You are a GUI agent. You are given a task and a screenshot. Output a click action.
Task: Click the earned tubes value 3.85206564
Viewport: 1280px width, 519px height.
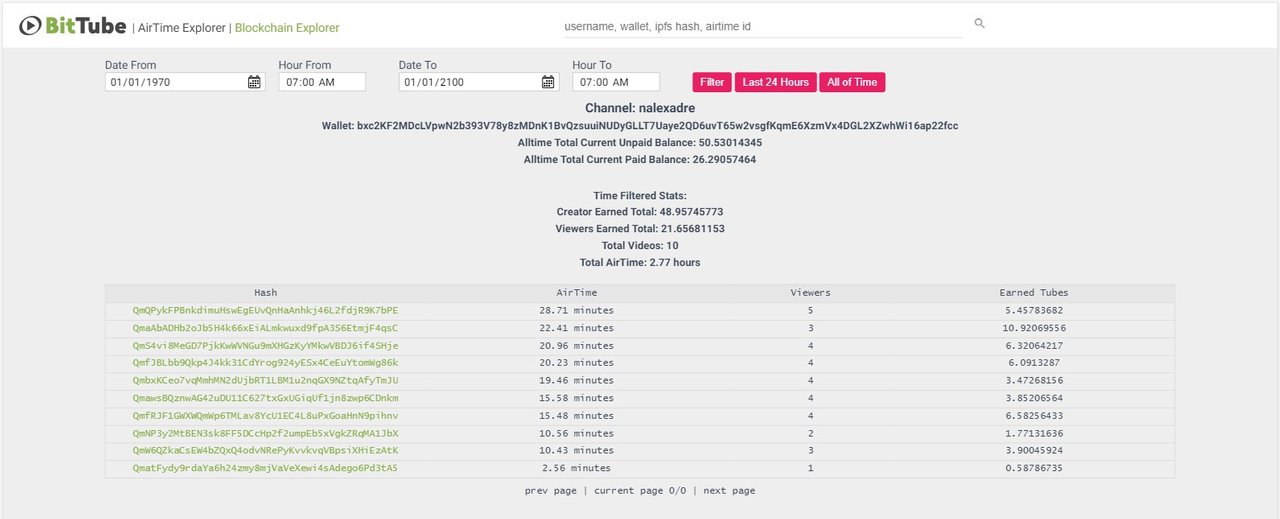1034,398
